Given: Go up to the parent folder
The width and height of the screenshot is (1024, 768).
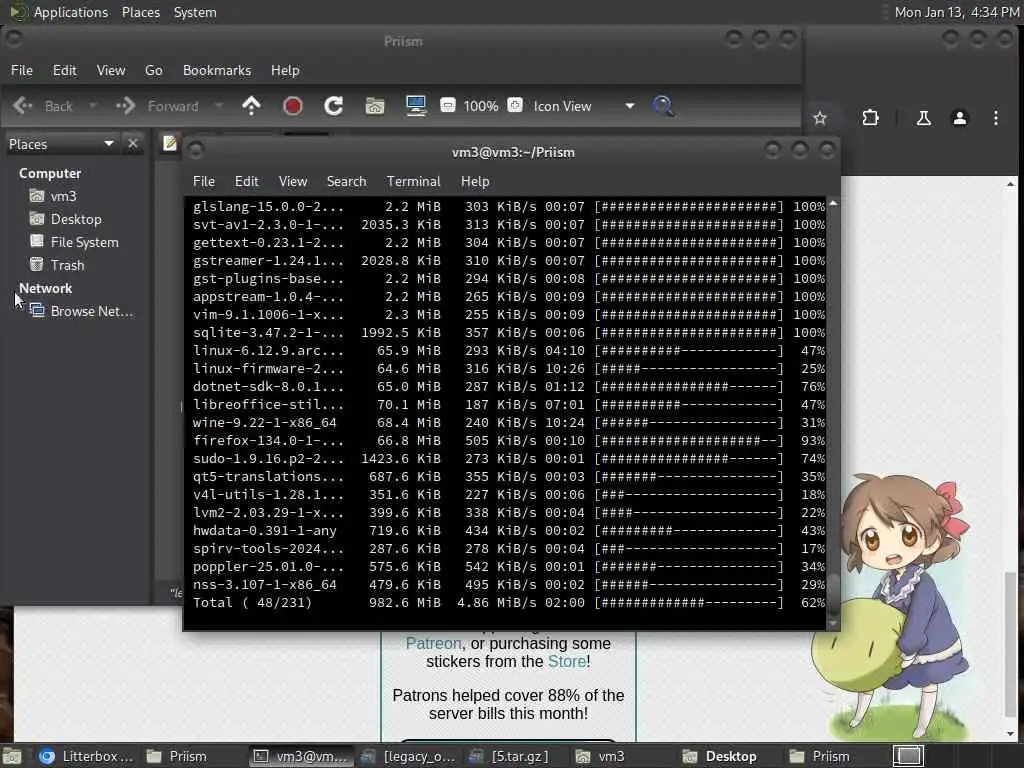Looking at the screenshot, I should [251, 106].
